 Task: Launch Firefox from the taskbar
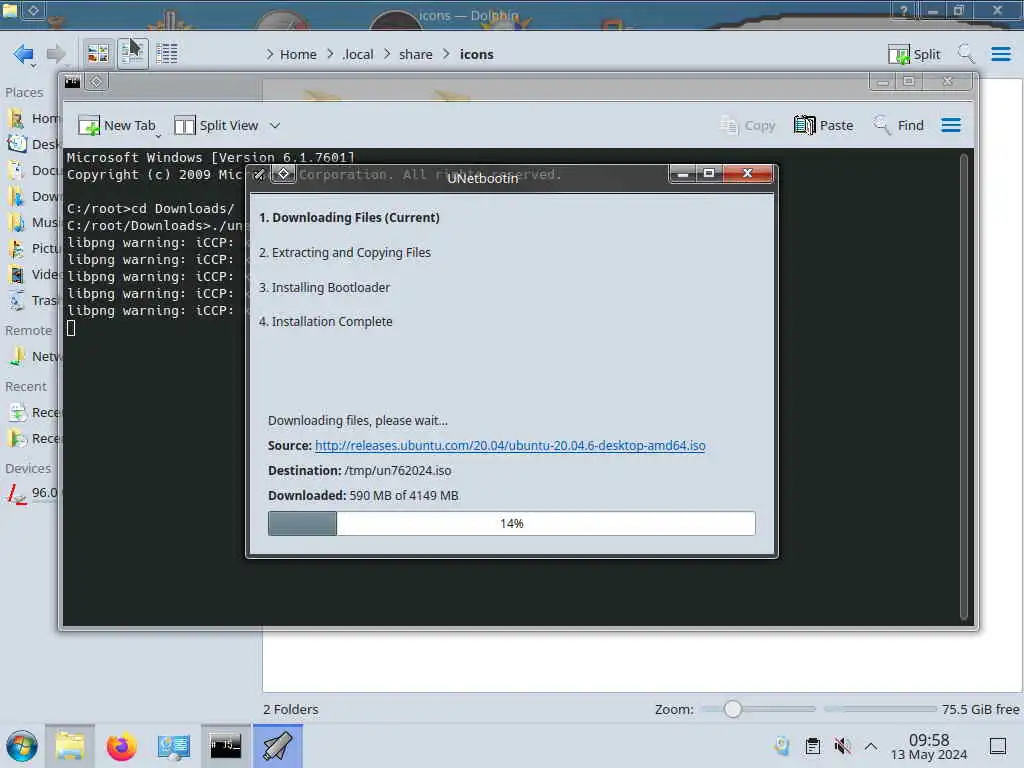121,746
